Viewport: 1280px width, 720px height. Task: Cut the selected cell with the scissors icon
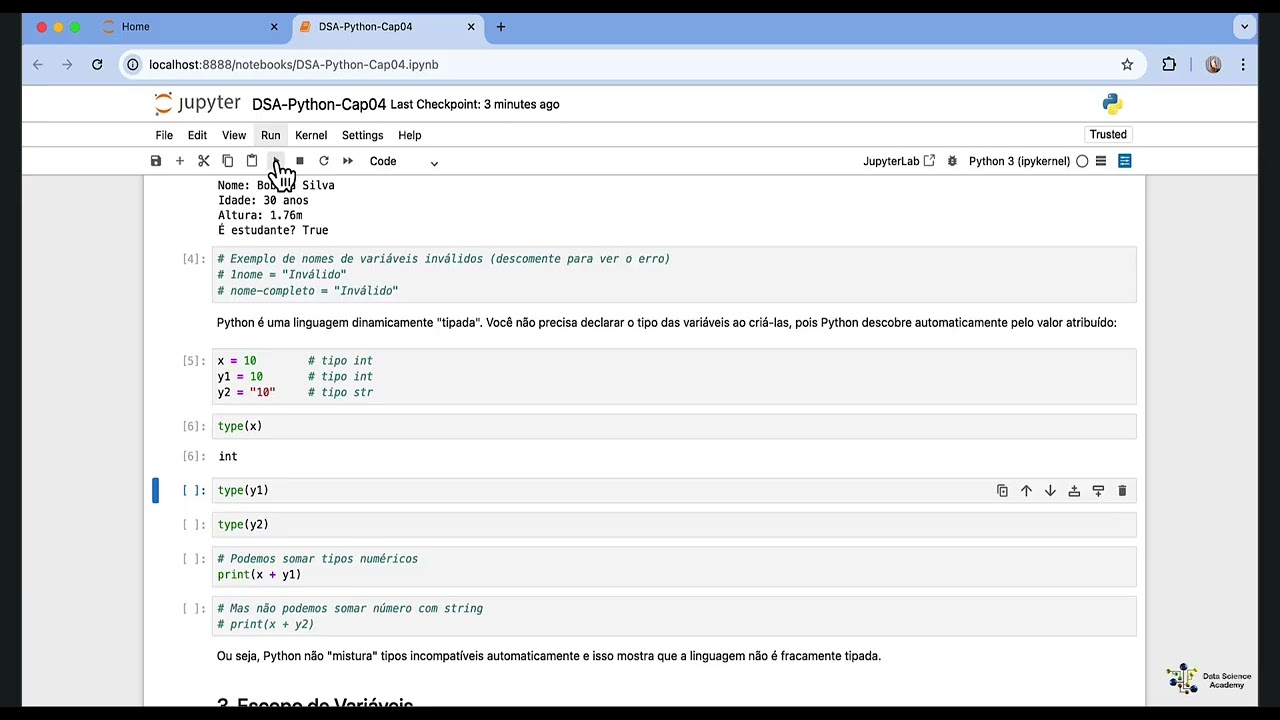pos(204,161)
